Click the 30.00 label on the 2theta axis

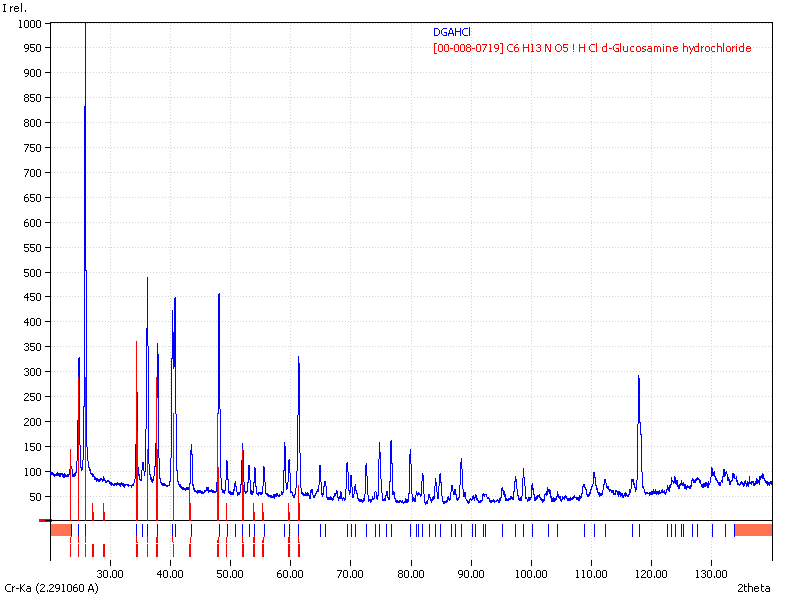(109, 574)
